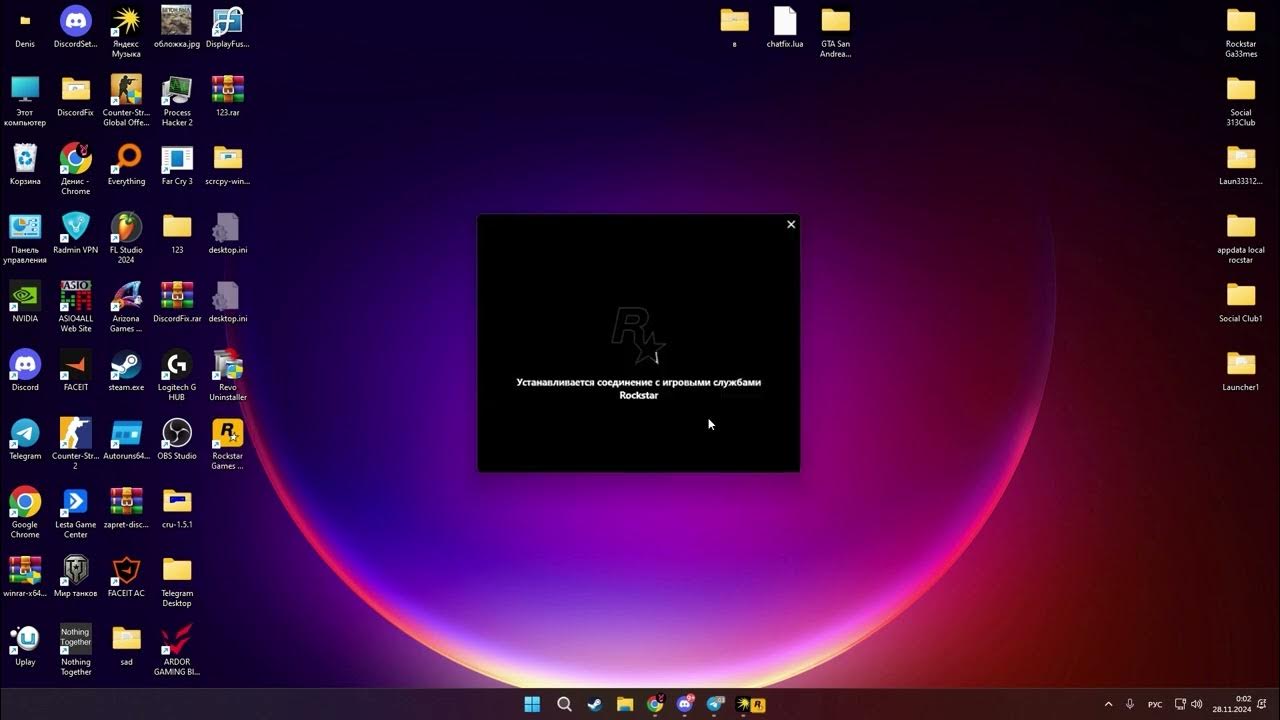Image resolution: width=1280 pixels, height=720 pixels.
Task: Open Nothing Together shortcut
Action: pyautogui.click(x=76, y=649)
